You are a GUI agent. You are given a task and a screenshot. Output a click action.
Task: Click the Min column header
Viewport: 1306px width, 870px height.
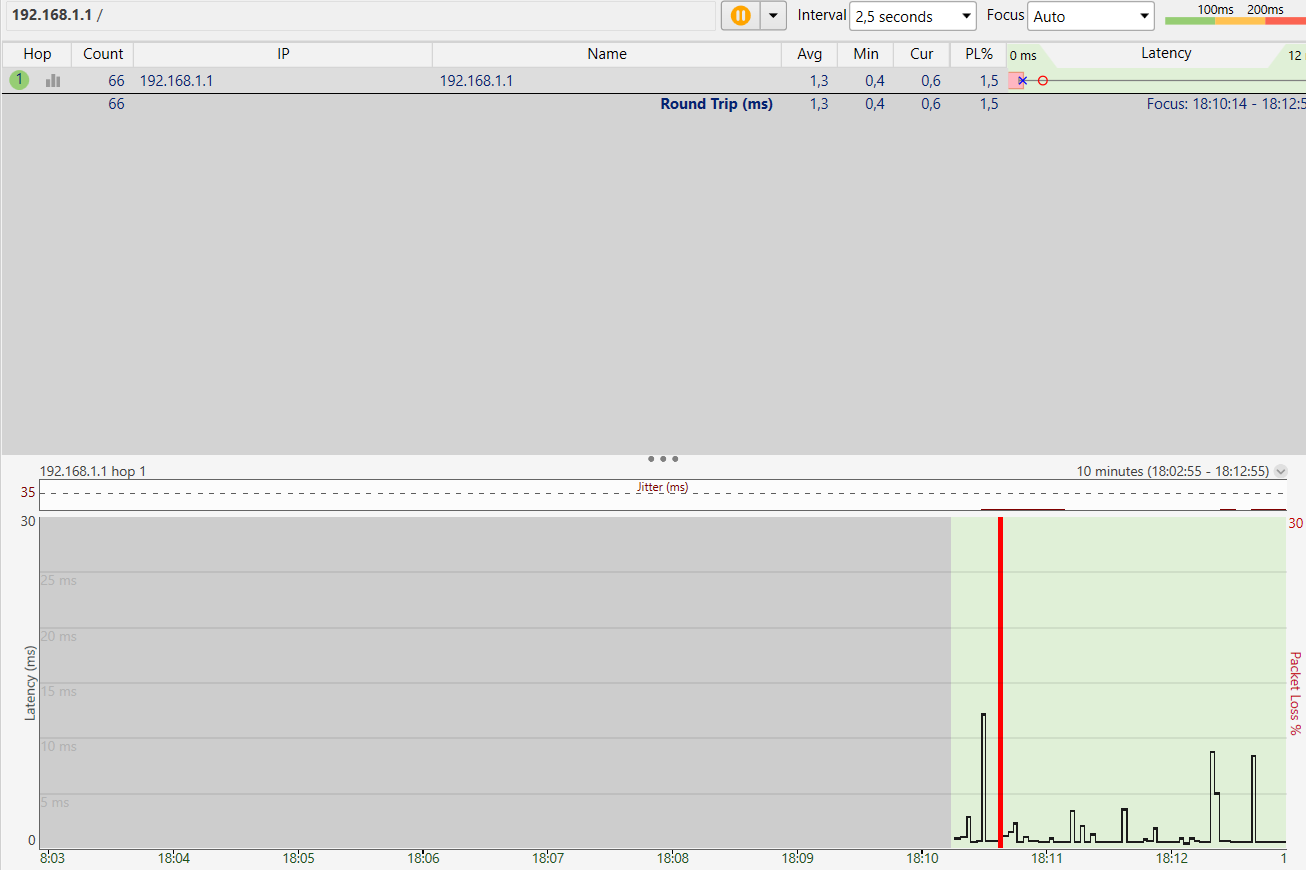point(866,54)
